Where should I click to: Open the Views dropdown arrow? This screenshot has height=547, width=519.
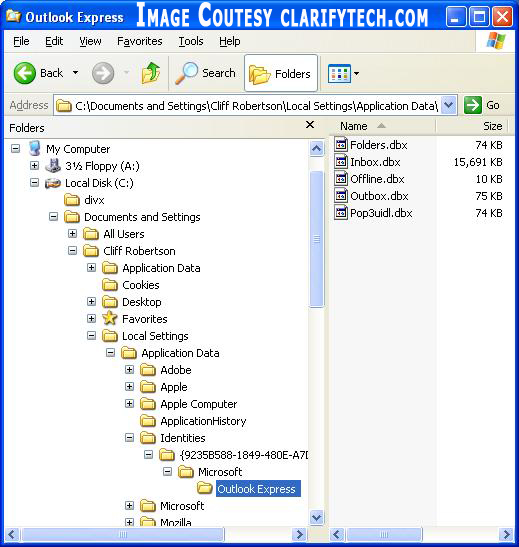tap(356, 74)
